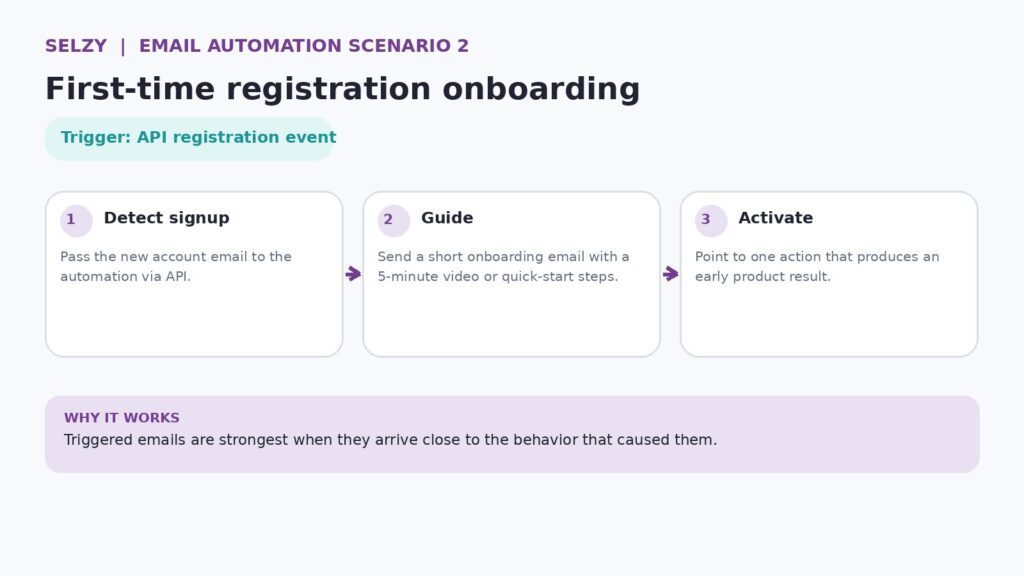Viewport: 1024px width, 576px height.
Task: Select the SELZY brand text
Action: point(76,46)
